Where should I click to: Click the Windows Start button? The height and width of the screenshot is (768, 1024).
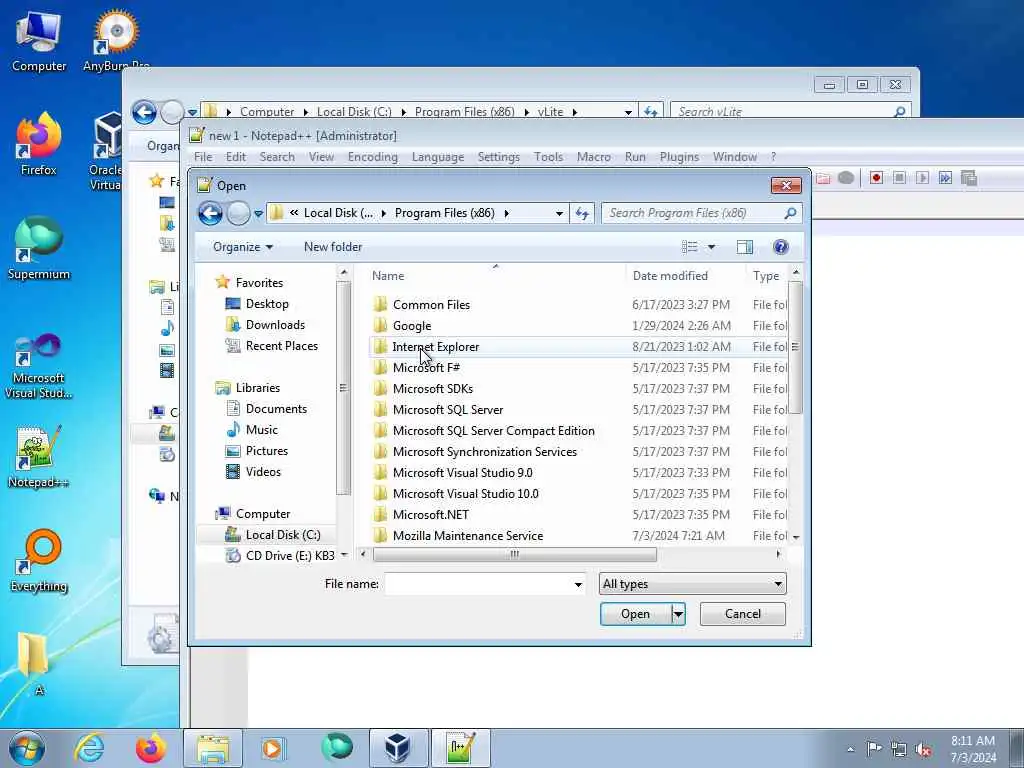[x=26, y=748]
